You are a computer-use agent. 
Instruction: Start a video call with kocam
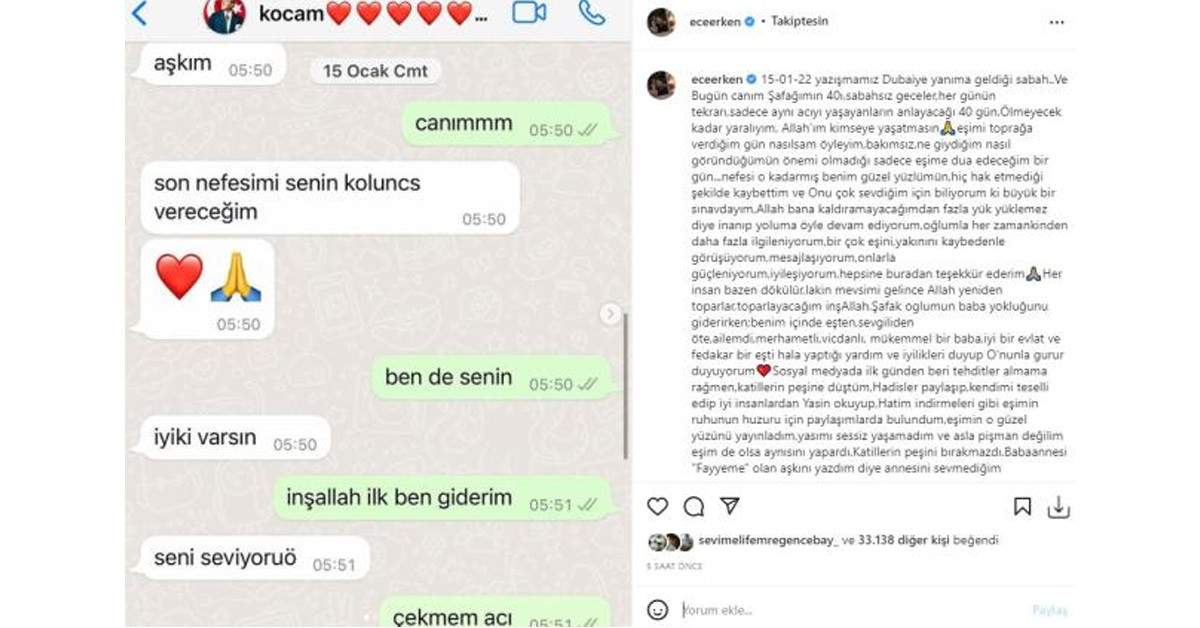pos(529,13)
